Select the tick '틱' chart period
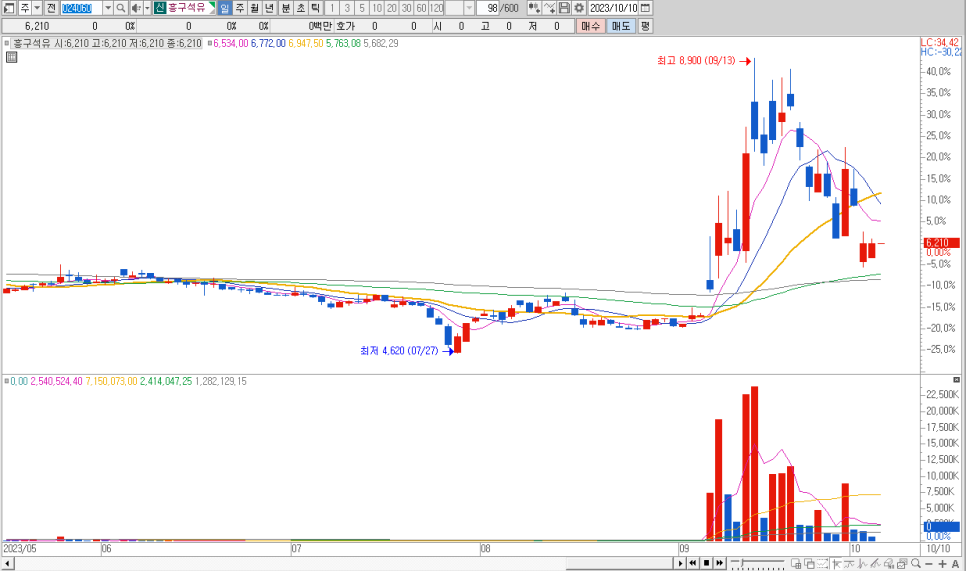Screen dimensions: 966x571 pyautogui.click(x=315, y=8)
